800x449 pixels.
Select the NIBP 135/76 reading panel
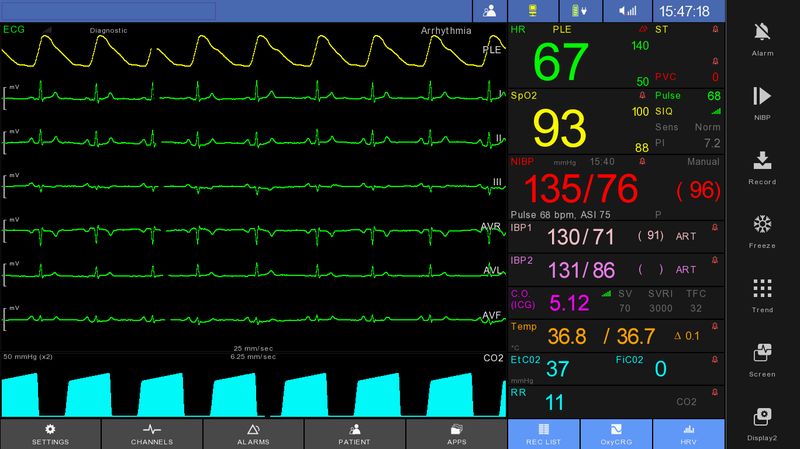click(616, 188)
